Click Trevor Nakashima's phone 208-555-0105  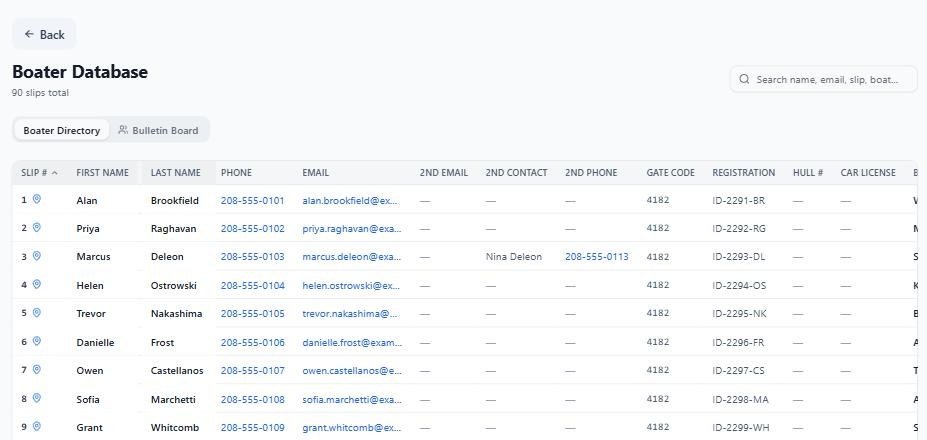pos(252,313)
